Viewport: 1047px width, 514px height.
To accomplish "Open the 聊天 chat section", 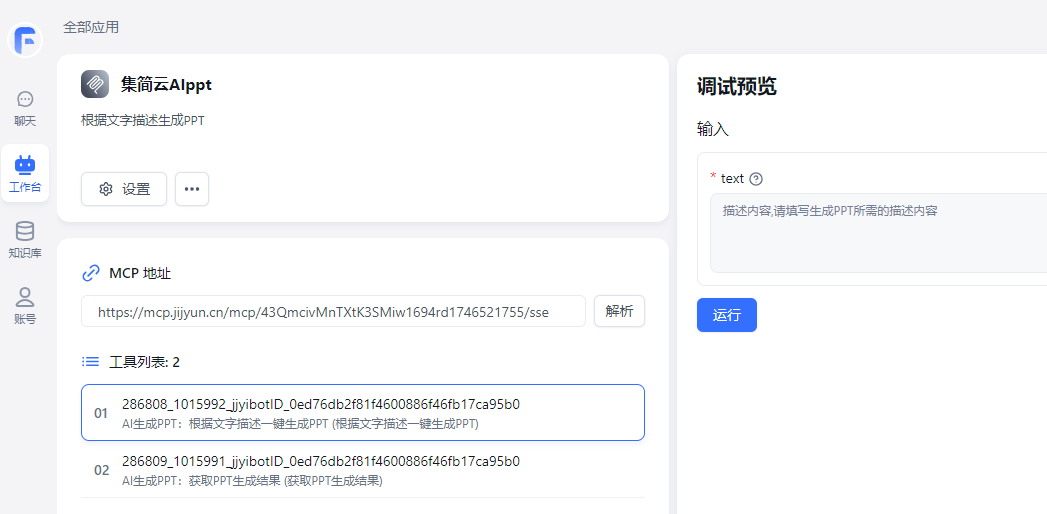I will pos(25,109).
